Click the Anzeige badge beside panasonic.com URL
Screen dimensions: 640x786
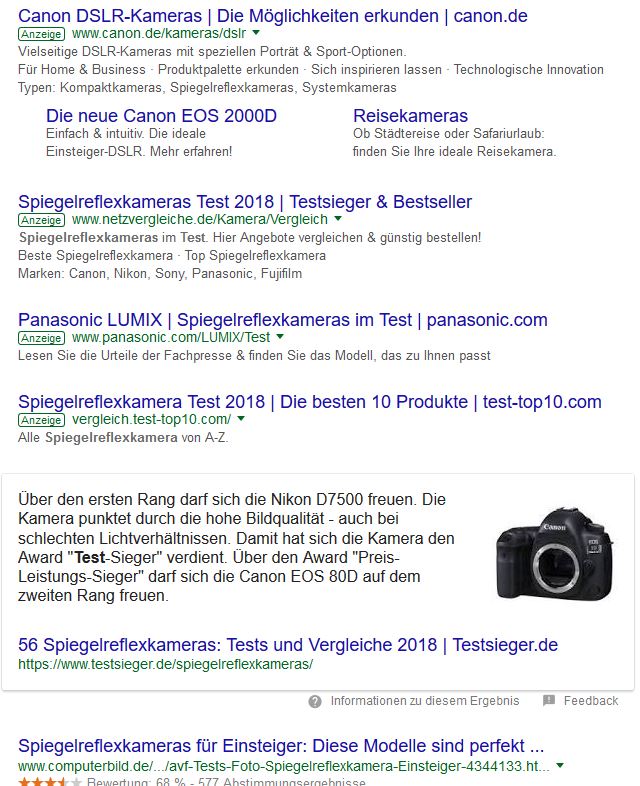42,338
